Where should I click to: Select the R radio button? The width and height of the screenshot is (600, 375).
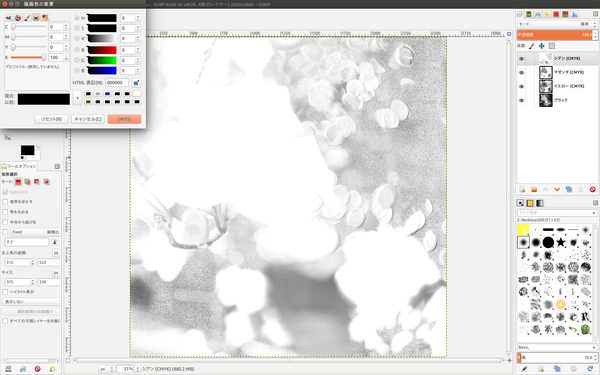pyautogui.click(x=77, y=50)
